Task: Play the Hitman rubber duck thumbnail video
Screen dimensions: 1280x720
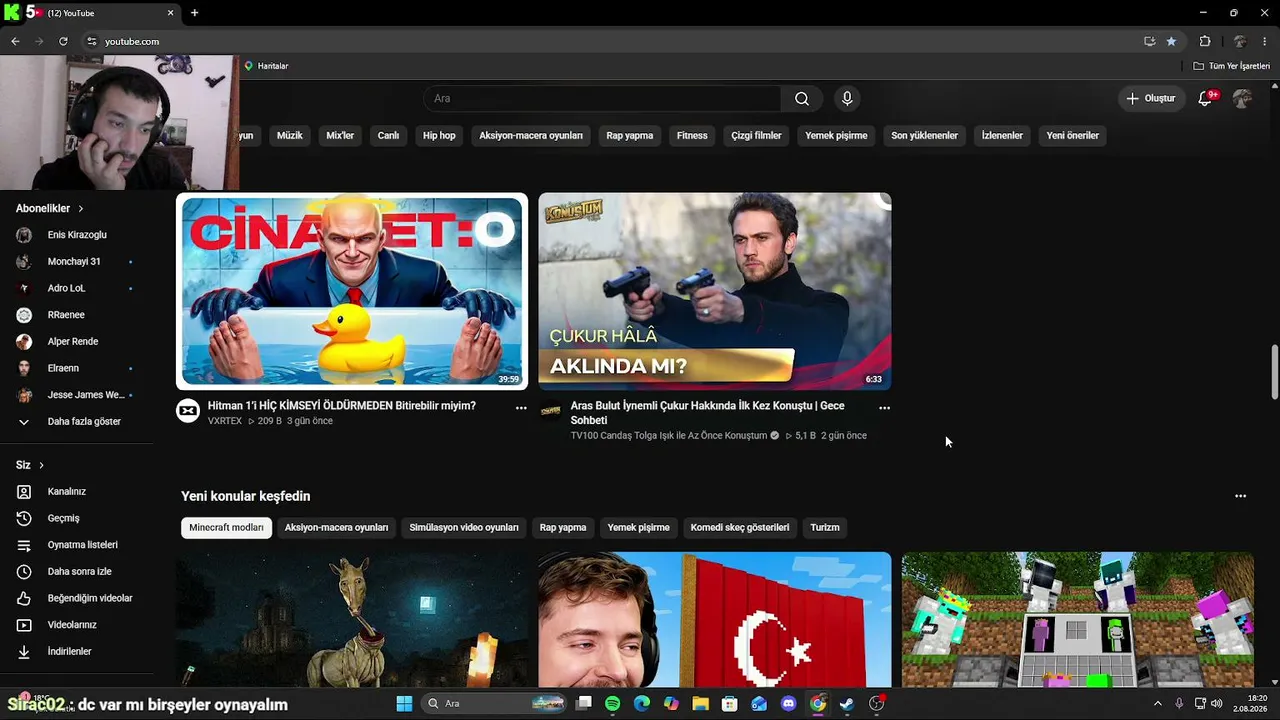Action: pyautogui.click(x=352, y=291)
